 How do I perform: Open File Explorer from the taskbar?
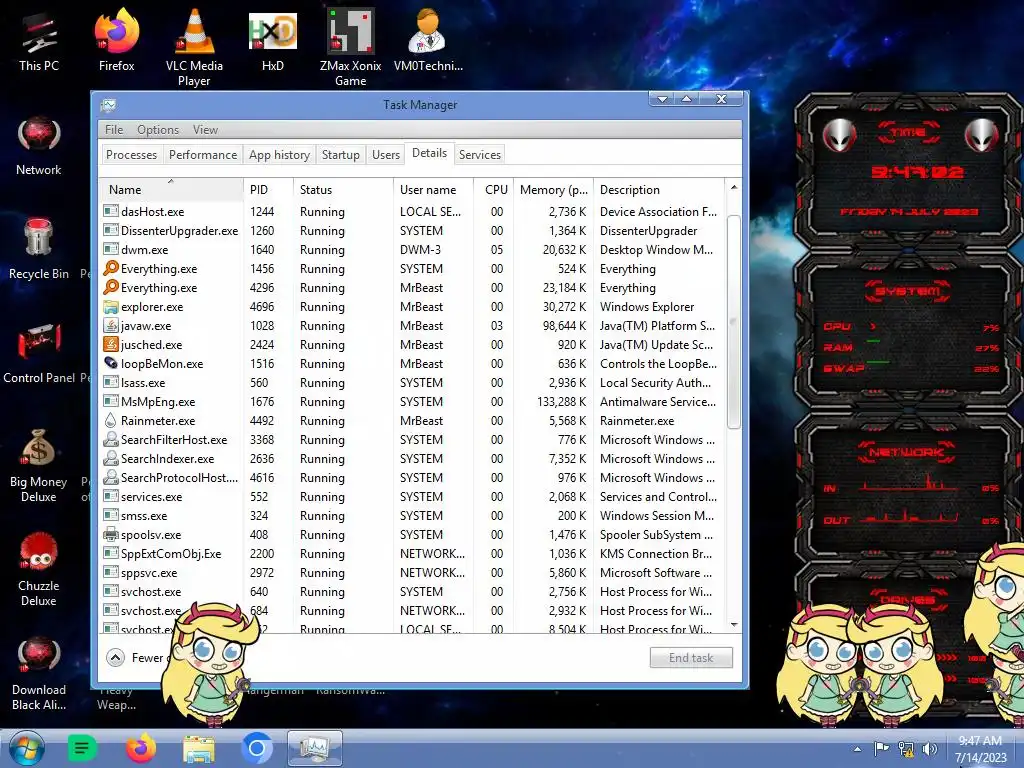(199, 749)
